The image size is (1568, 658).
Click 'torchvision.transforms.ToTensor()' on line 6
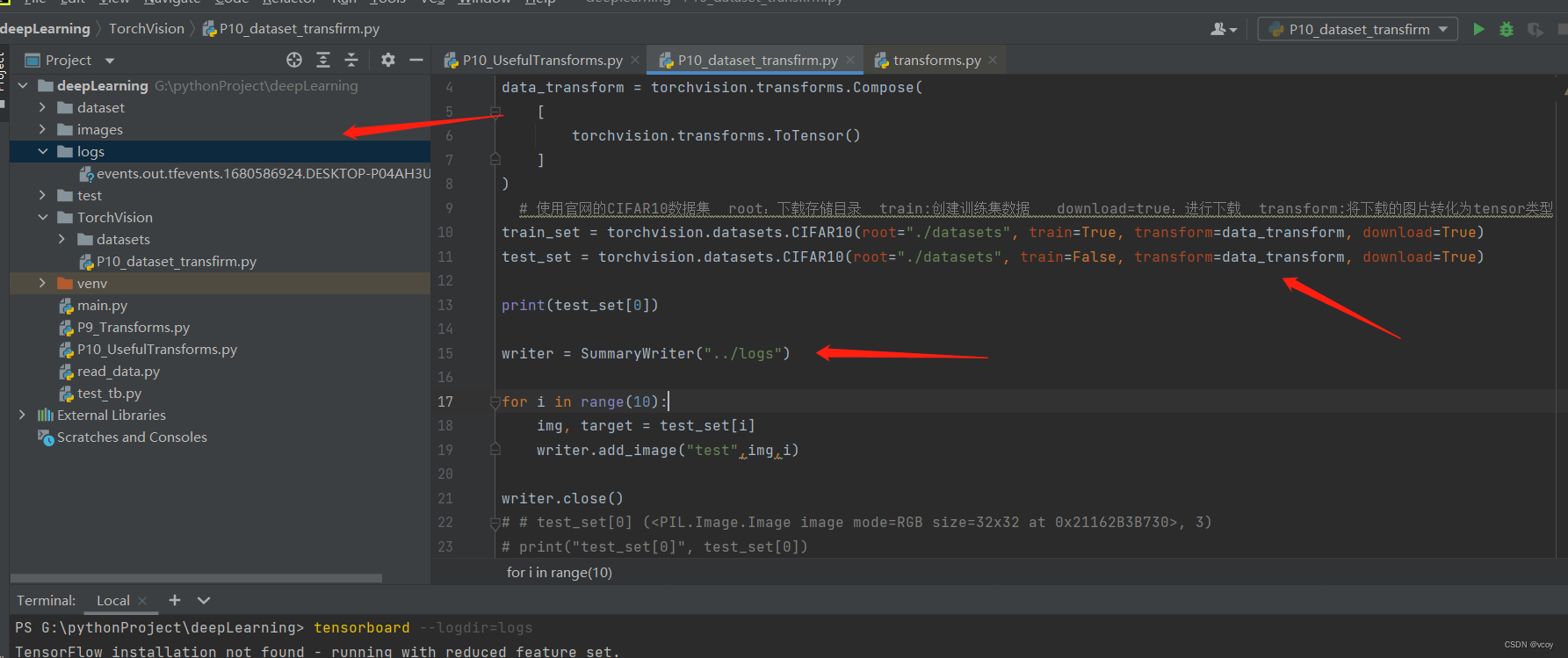click(716, 135)
